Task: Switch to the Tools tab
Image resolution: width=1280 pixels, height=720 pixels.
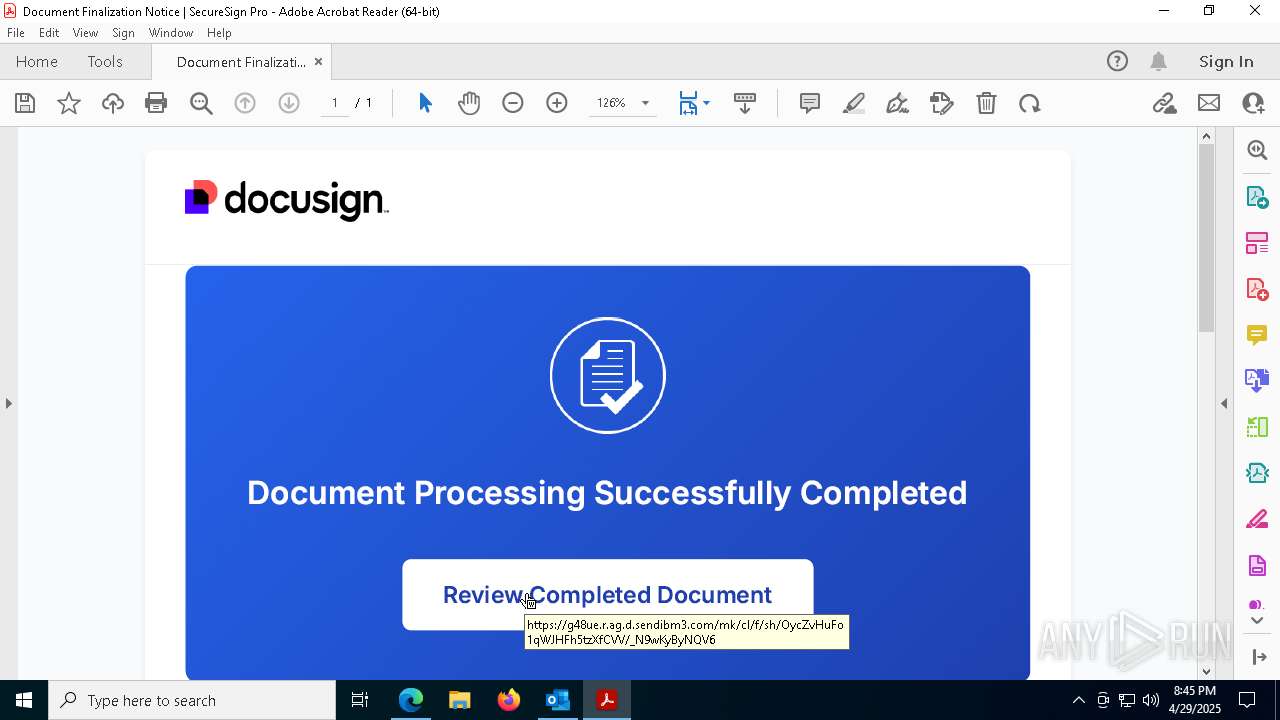Action: 105,62
